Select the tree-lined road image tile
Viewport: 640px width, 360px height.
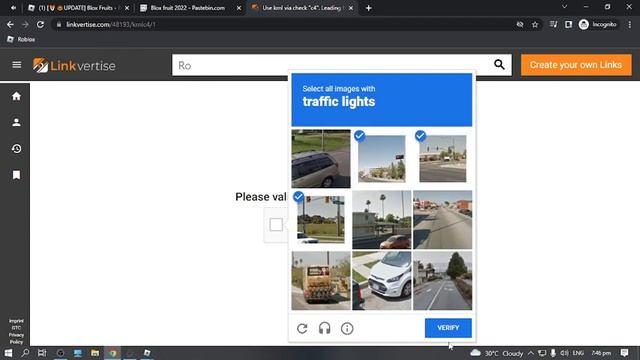click(x=442, y=280)
